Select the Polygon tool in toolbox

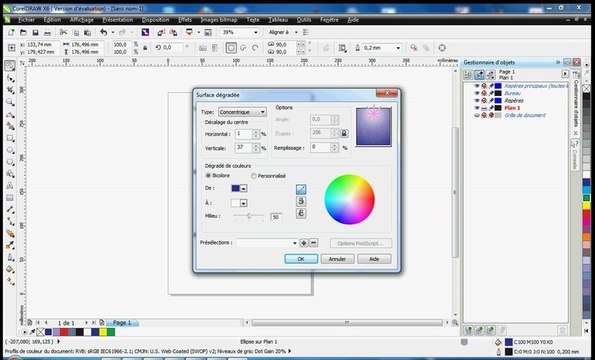point(10,162)
